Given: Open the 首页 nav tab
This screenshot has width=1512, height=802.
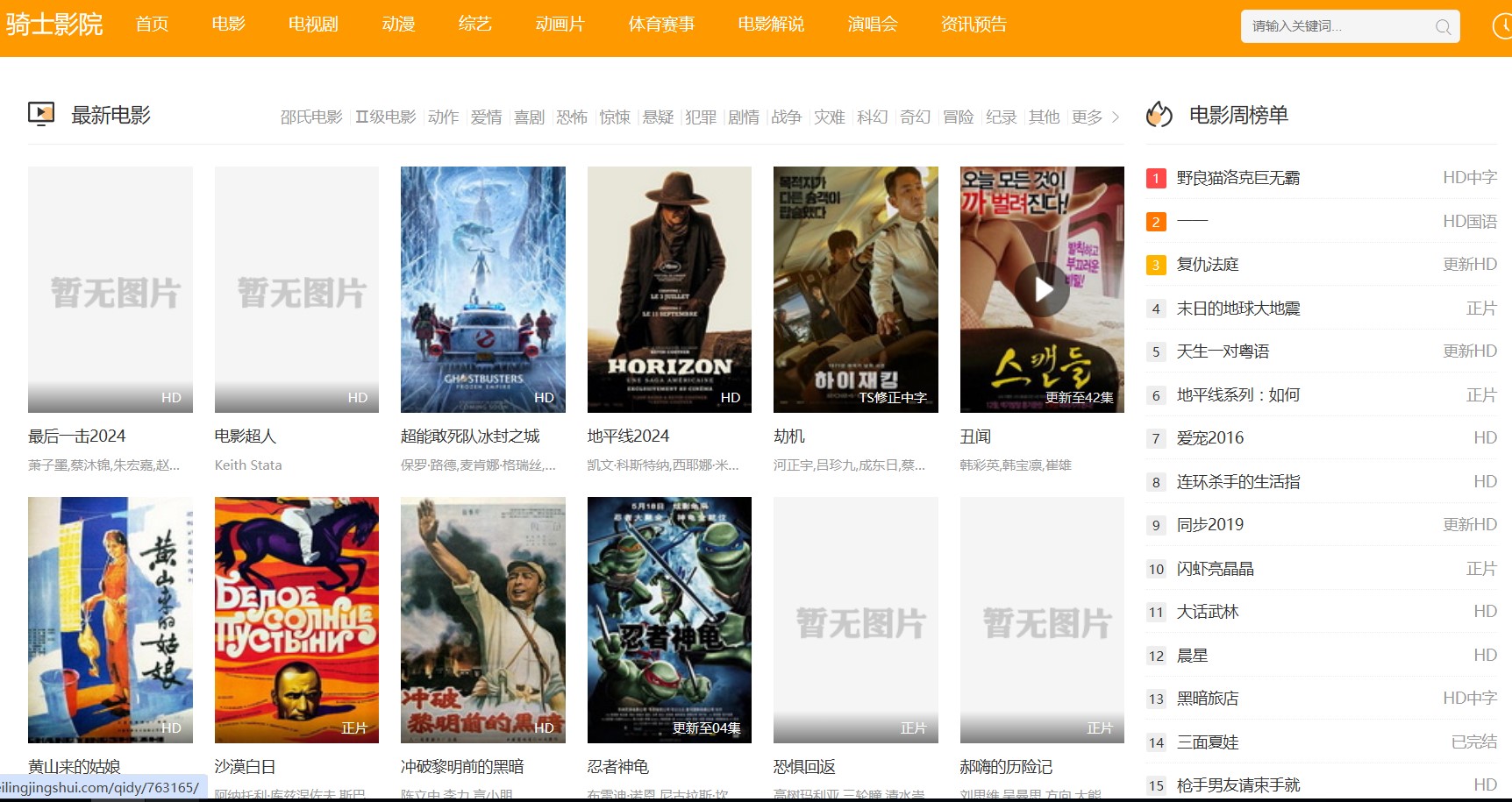Looking at the screenshot, I should [152, 25].
